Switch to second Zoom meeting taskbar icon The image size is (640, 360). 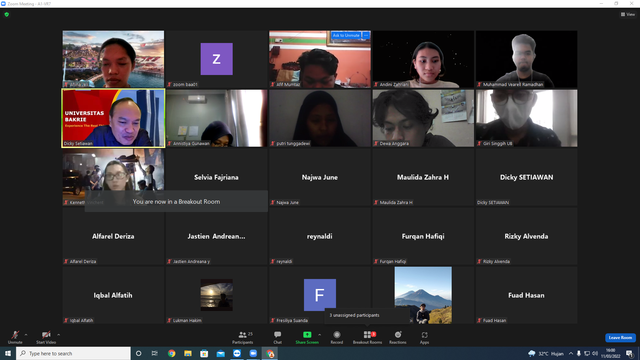pyautogui.click(x=253, y=353)
